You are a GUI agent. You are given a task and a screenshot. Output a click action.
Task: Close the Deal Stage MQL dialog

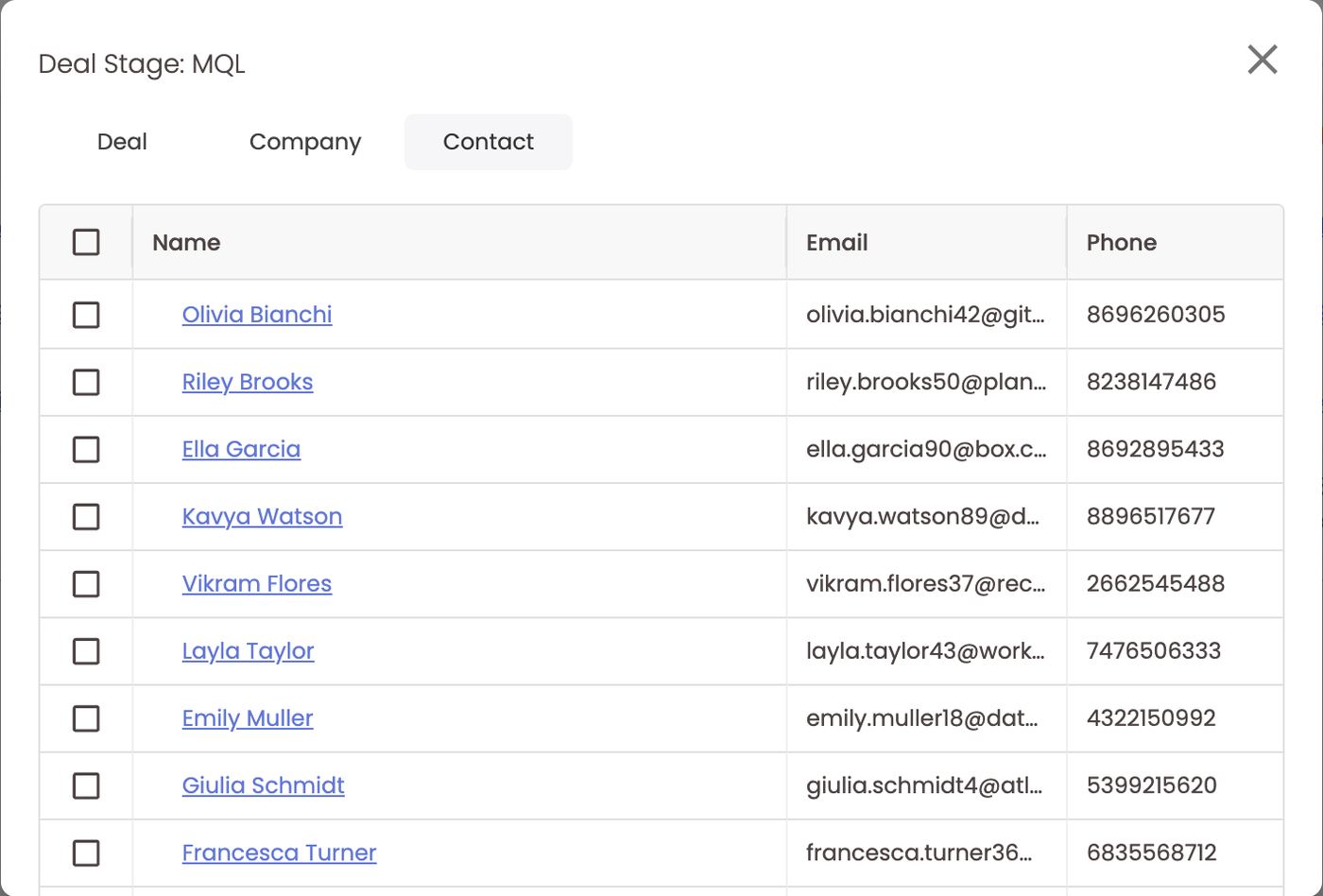pos(1263,60)
